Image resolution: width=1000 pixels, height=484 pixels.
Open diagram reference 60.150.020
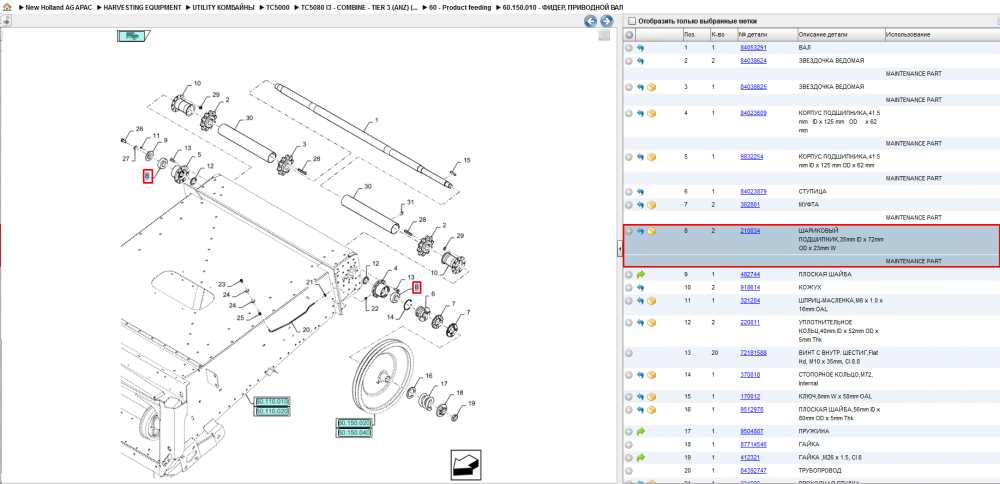click(x=355, y=423)
